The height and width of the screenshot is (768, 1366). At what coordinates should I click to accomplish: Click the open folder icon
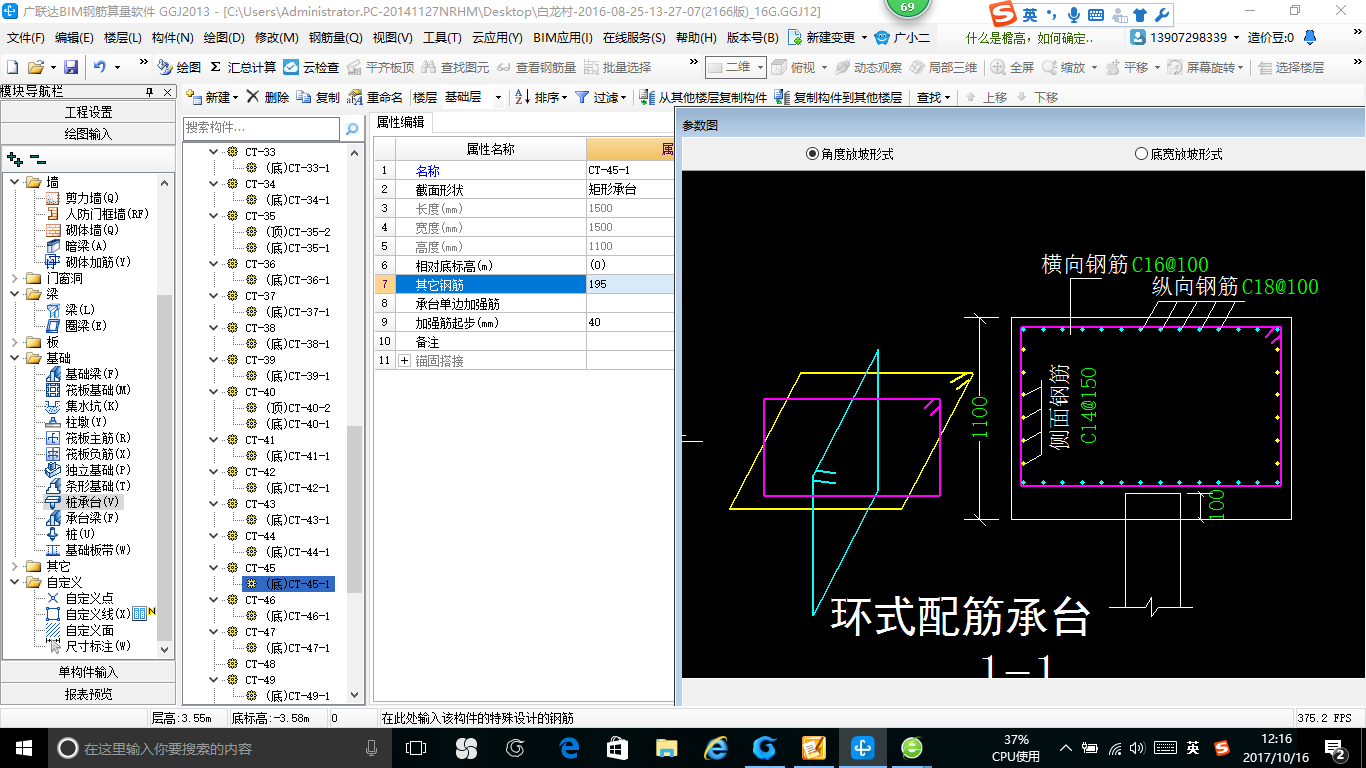(35, 67)
